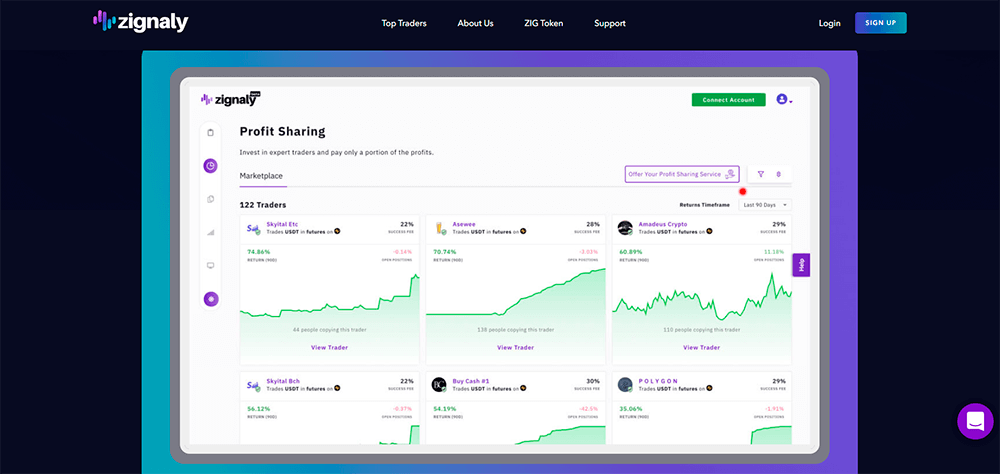Click the green Connect Account button
1000x474 pixels.
click(728, 100)
